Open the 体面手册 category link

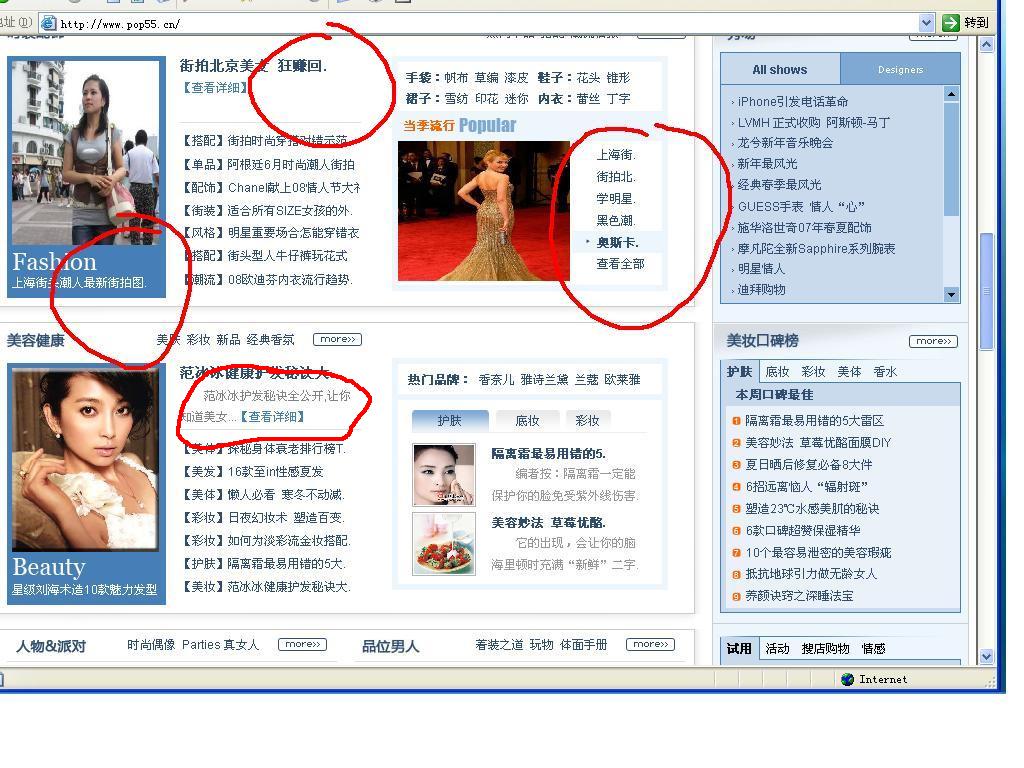(x=584, y=645)
